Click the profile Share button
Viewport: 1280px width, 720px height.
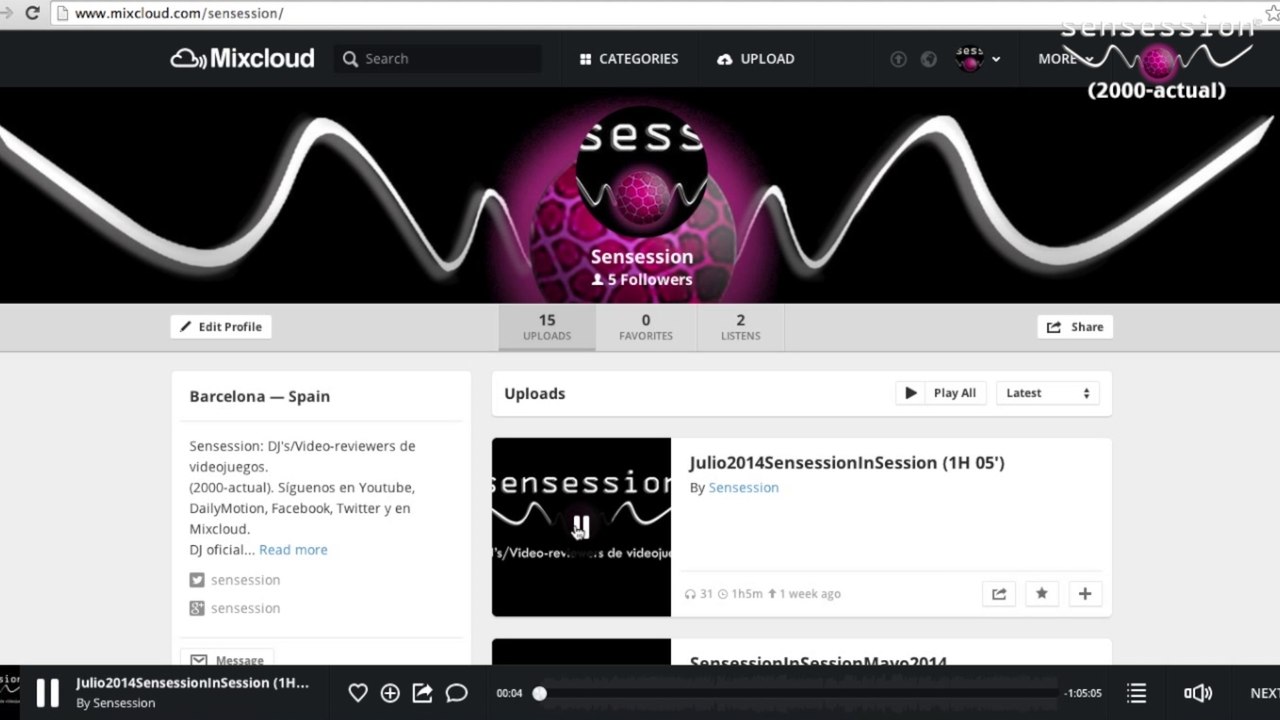[x=1075, y=327]
